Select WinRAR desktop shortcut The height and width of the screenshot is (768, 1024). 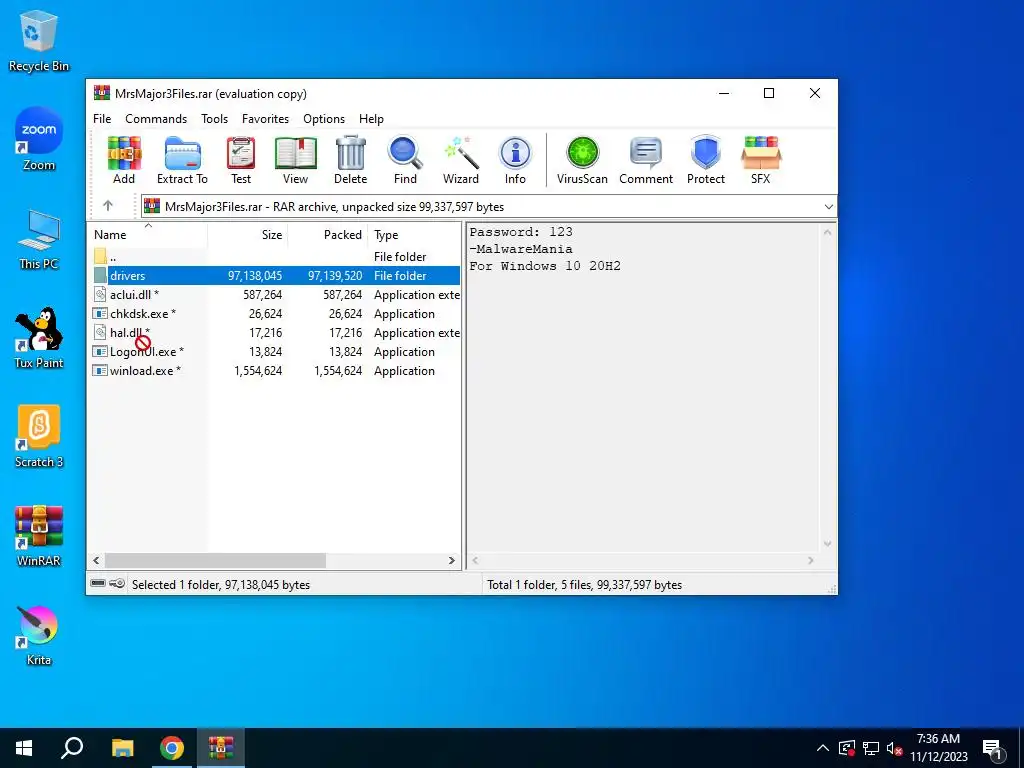pos(39,536)
